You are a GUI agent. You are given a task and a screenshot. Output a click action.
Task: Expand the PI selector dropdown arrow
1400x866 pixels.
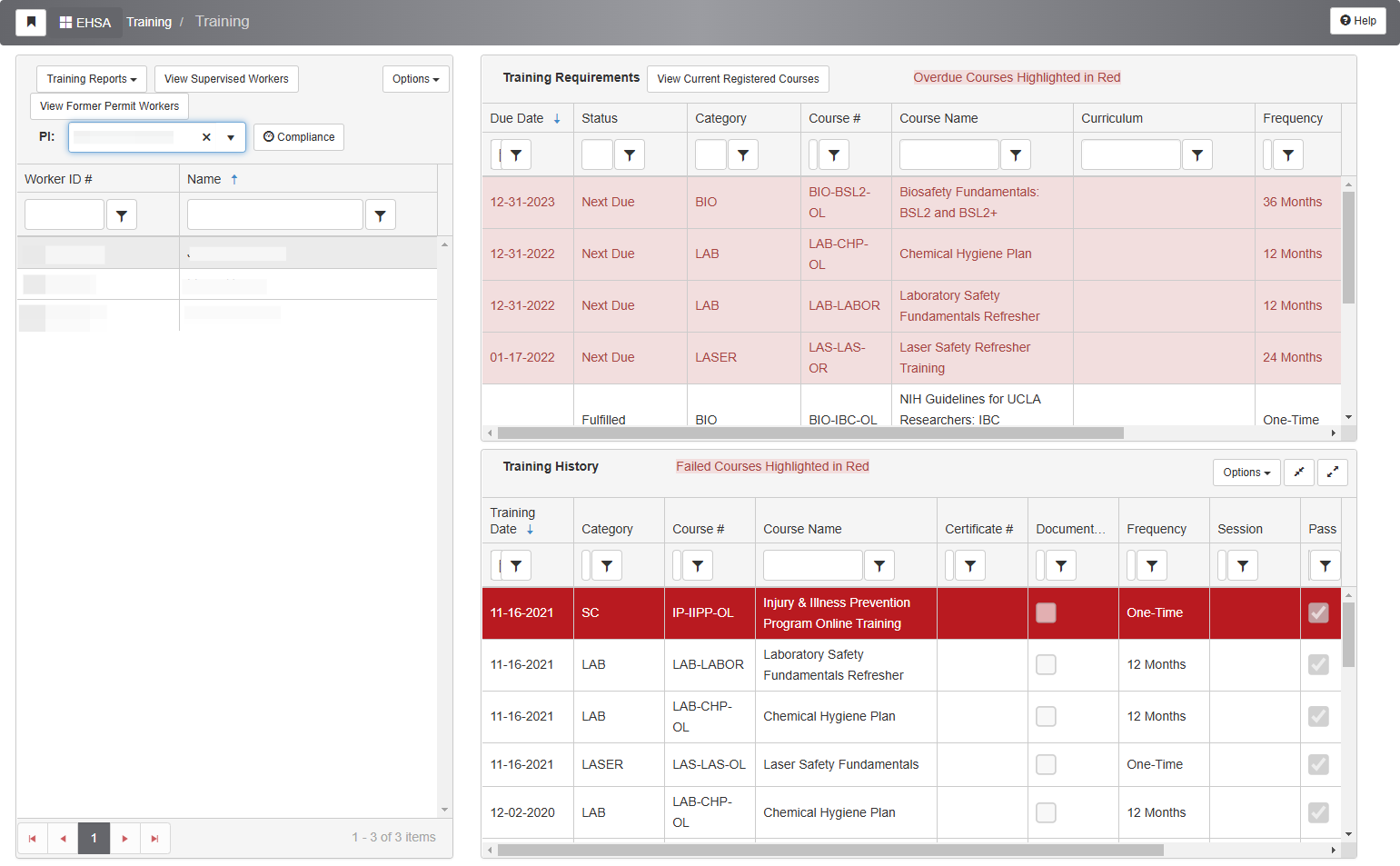(231, 137)
